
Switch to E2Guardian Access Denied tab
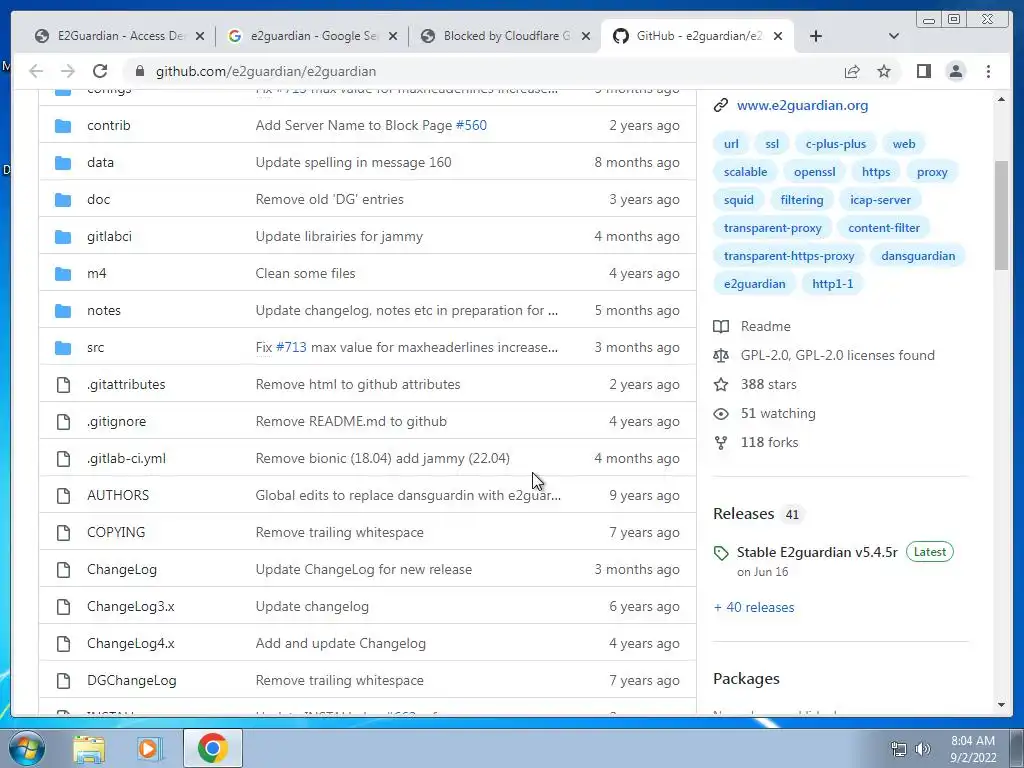tap(118, 36)
